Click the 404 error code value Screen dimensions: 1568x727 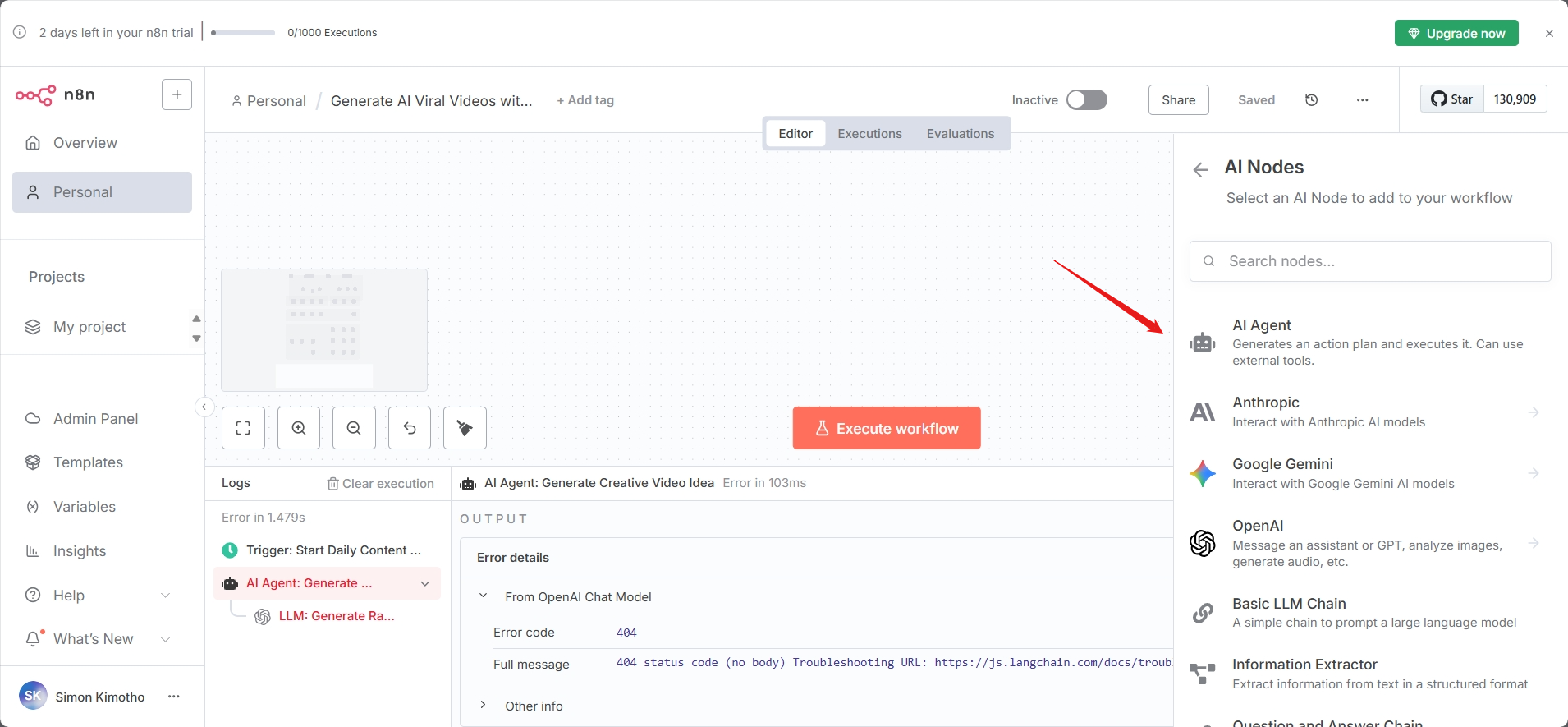[x=626, y=633]
